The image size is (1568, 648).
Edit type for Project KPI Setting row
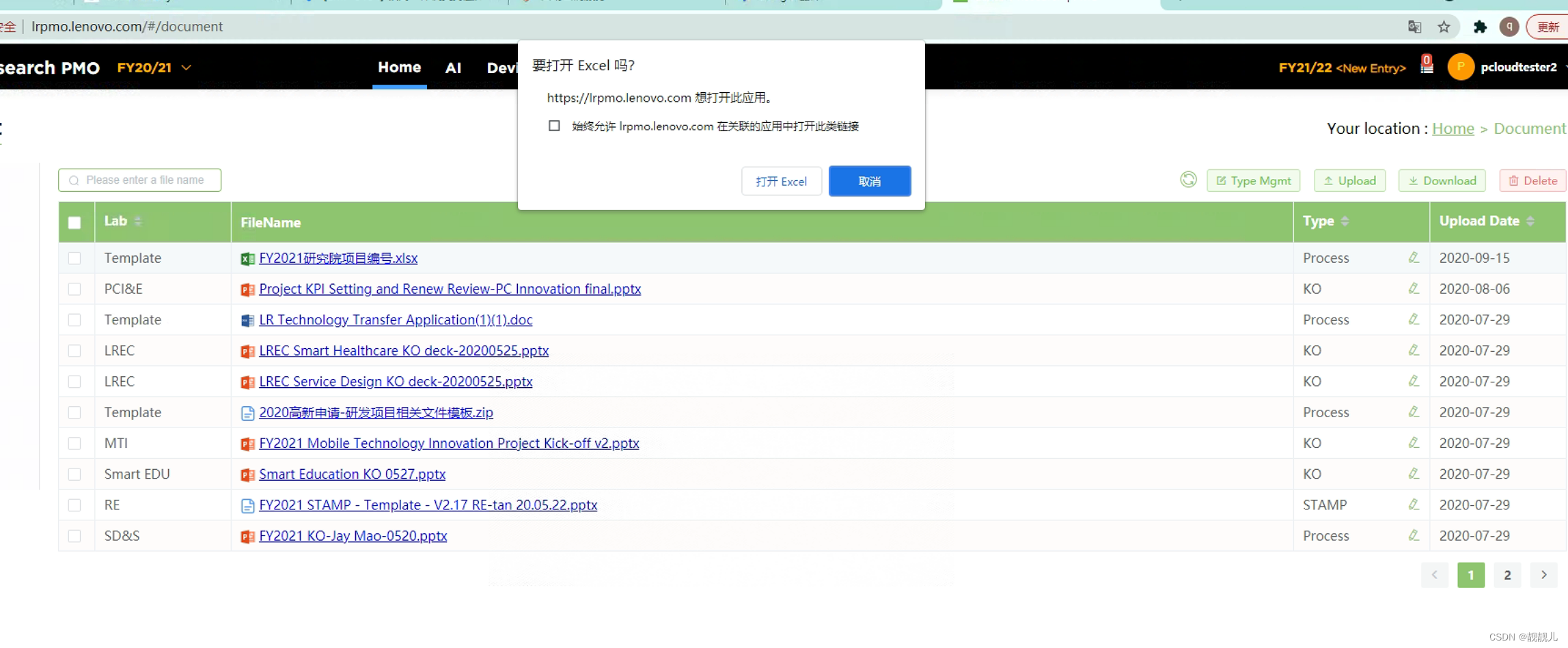pyautogui.click(x=1414, y=289)
